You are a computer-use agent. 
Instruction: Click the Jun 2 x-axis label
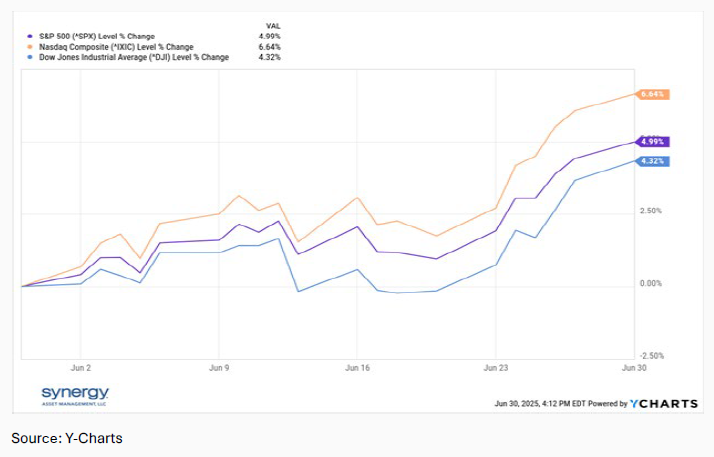pyautogui.click(x=81, y=368)
